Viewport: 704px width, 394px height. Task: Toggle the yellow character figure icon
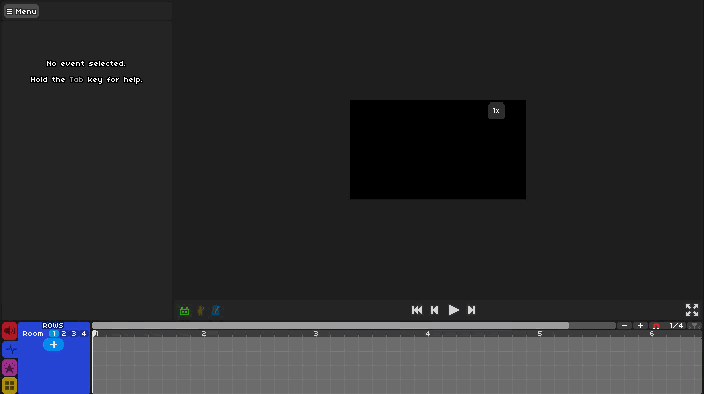tap(201, 311)
